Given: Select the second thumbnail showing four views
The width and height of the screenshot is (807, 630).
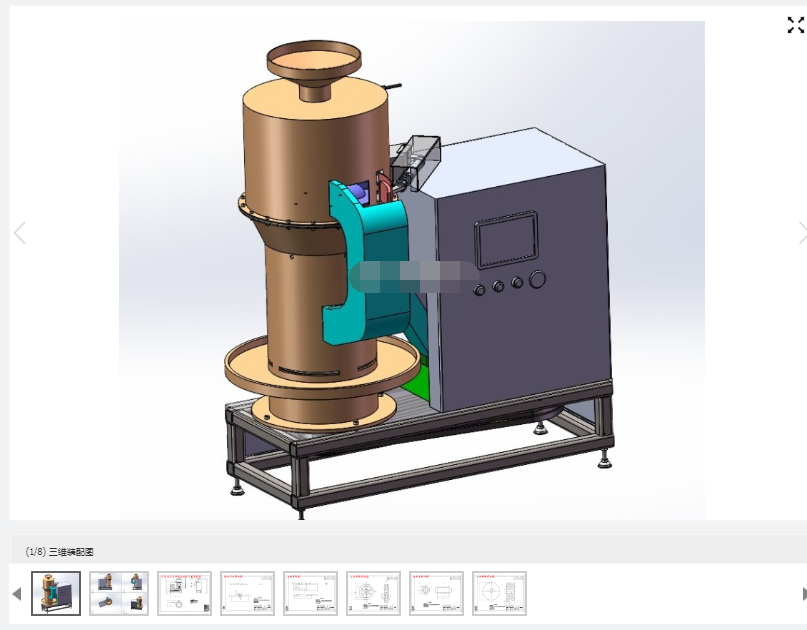Looking at the screenshot, I should (119, 593).
